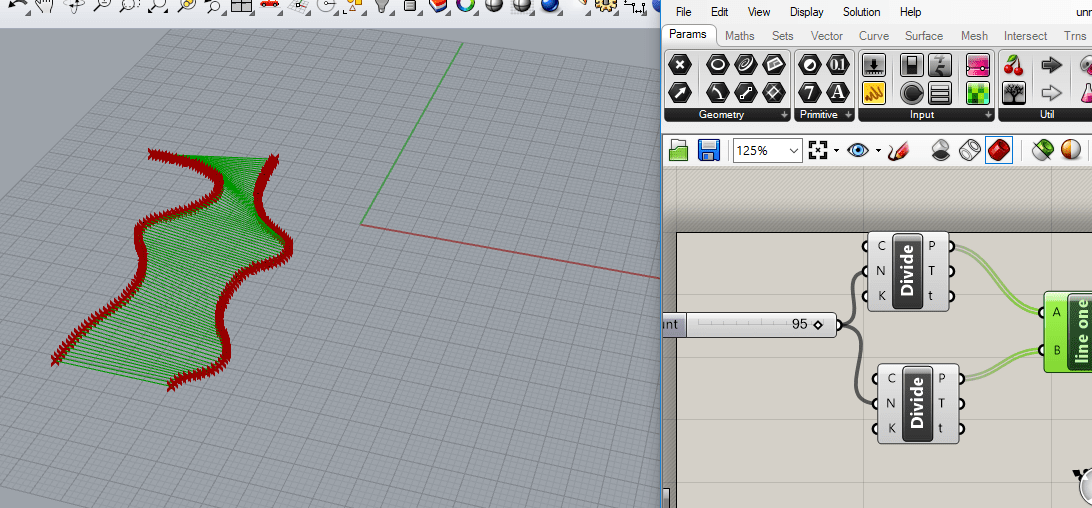
Task: Add a Vector parameter (arrow hexagon icon)
Action: pos(680,91)
